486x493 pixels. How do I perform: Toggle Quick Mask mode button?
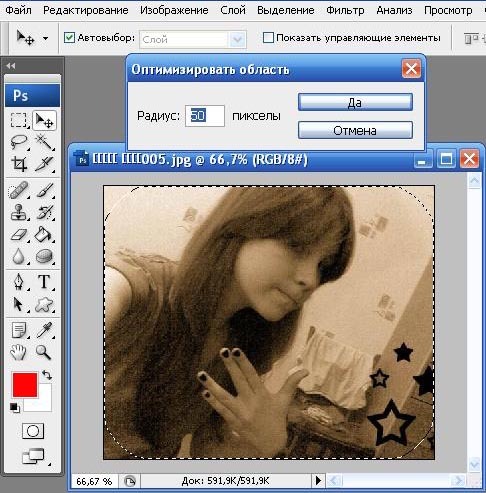[33, 431]
